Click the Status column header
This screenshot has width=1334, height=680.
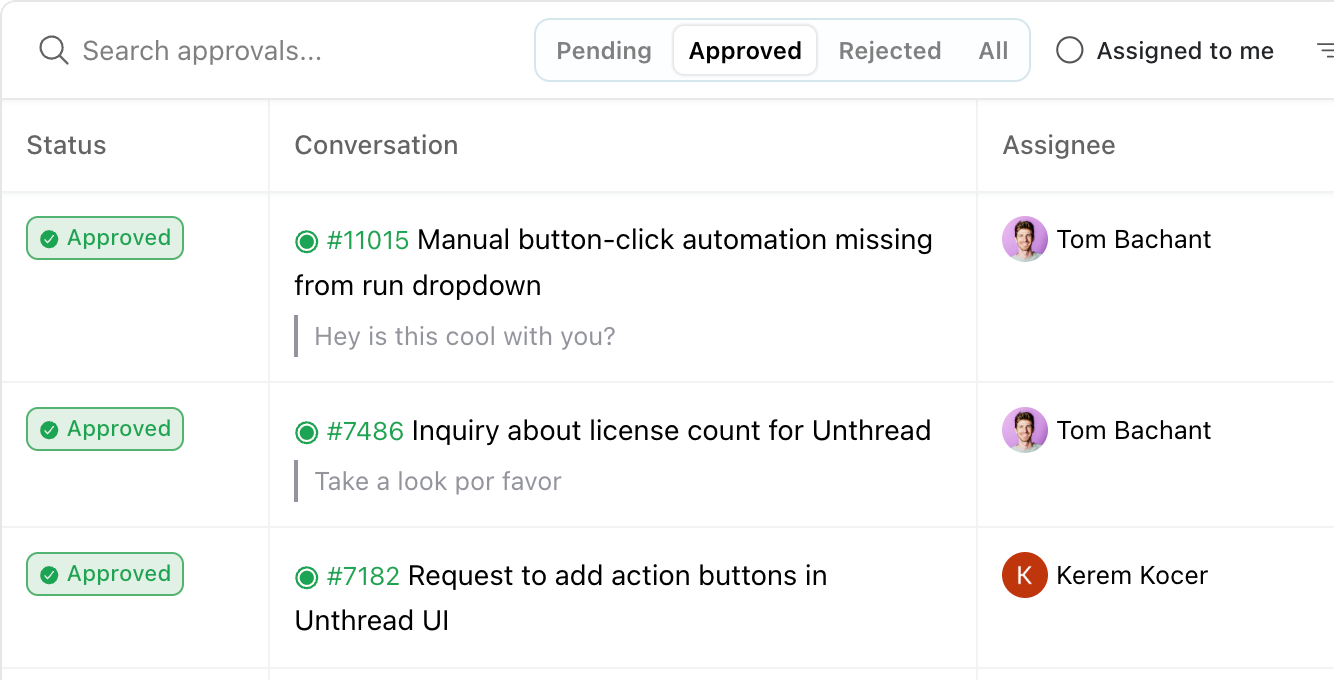pos(66,145)
